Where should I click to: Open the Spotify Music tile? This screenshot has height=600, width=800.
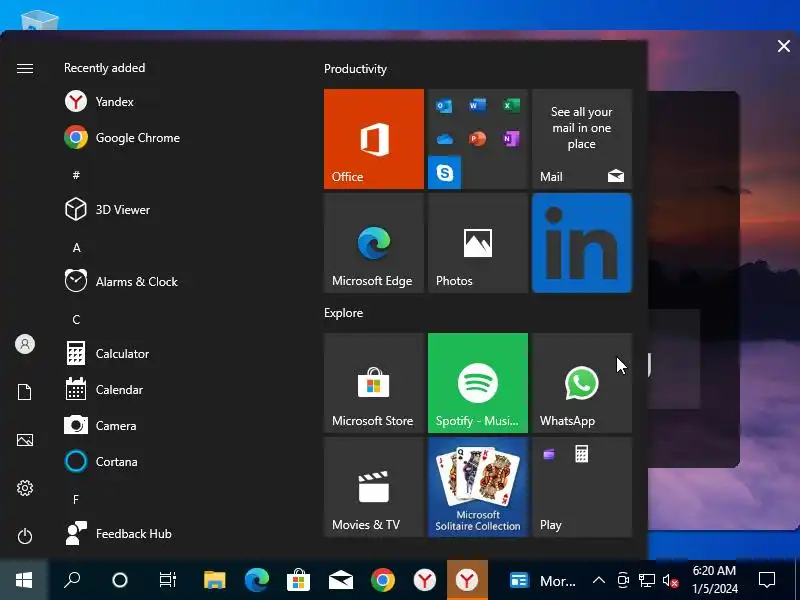pyautogui.click(x=478, y=383)
